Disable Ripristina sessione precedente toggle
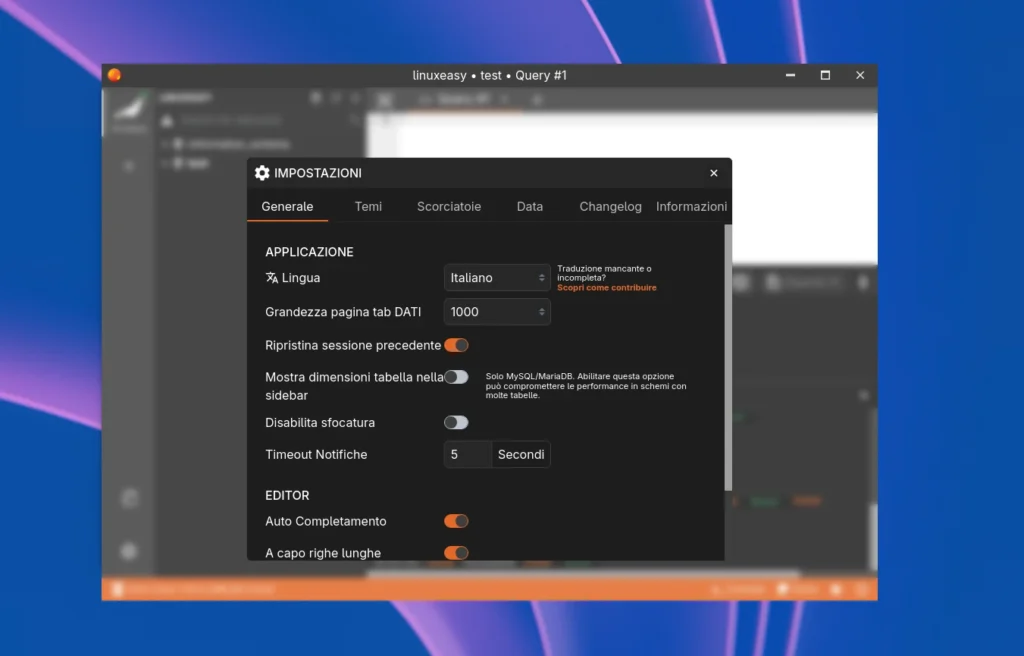 click(456, 345)
